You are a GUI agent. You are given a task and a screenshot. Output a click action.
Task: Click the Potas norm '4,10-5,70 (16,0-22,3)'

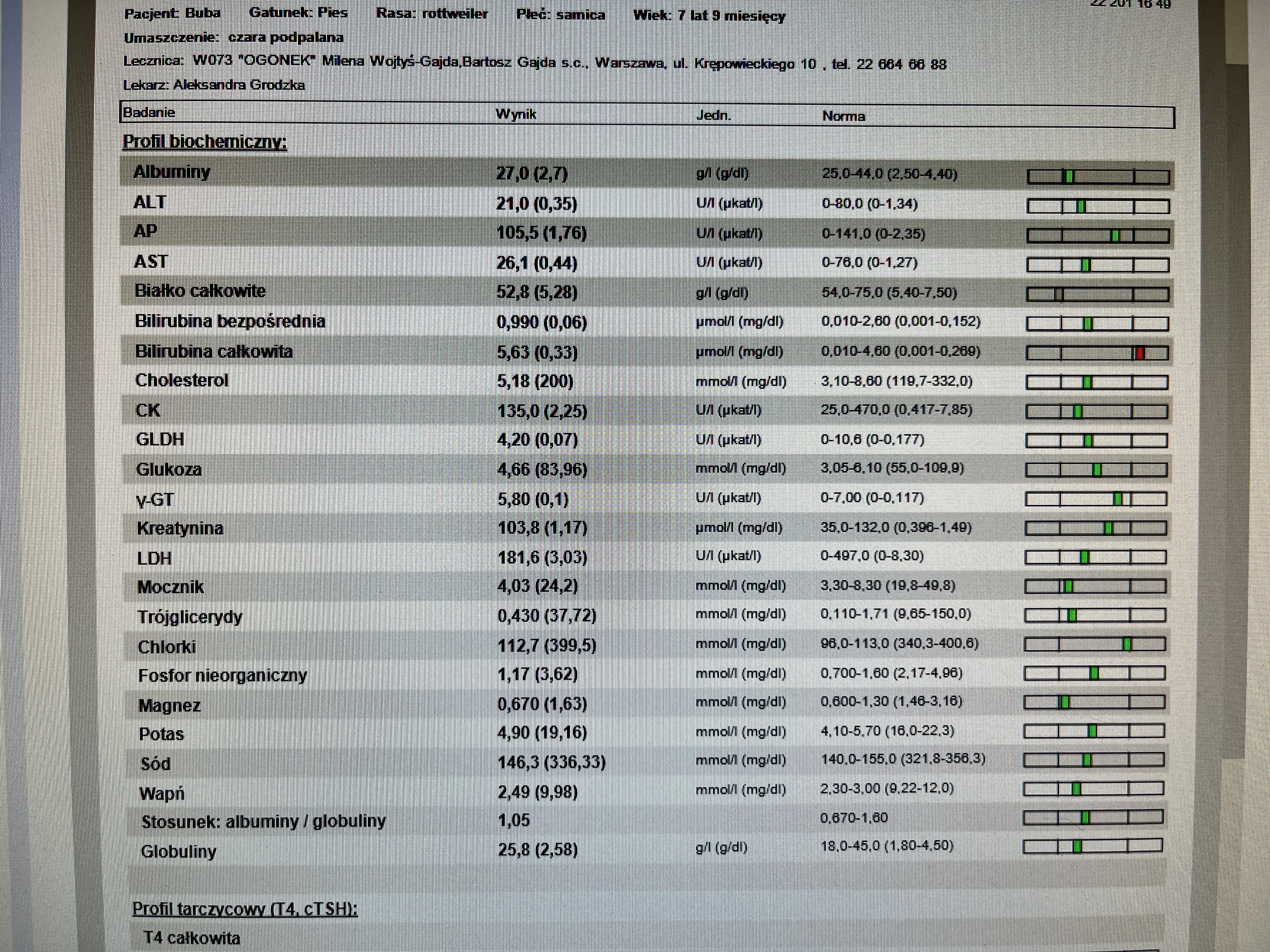pyautogui.click(x=887, y=730)
